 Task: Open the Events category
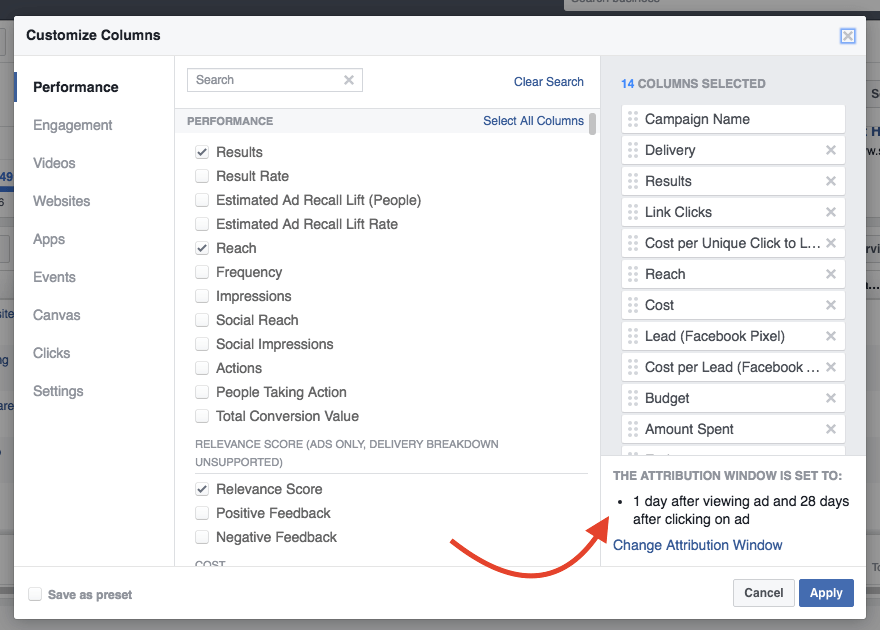tap(54, 277)
